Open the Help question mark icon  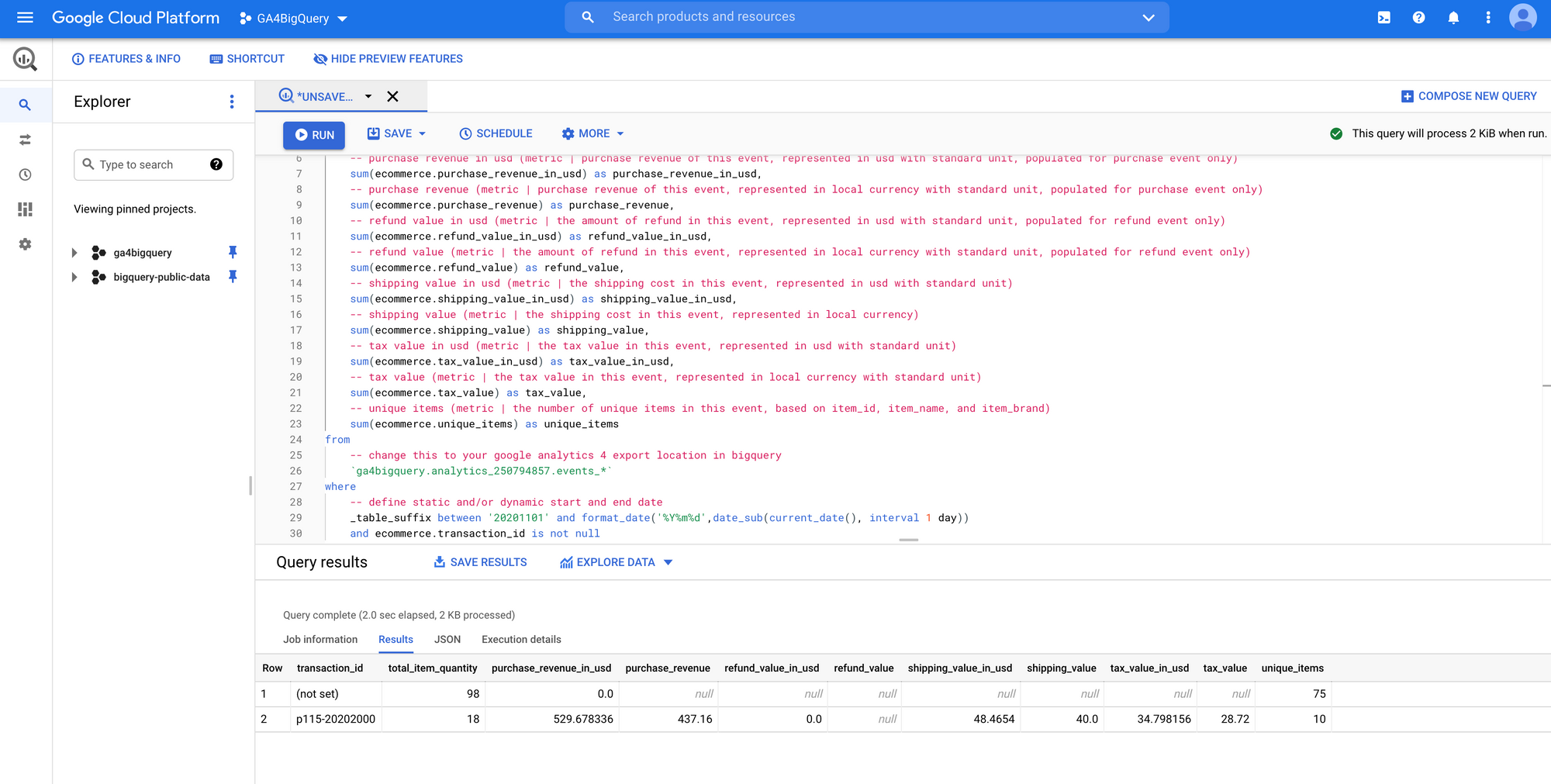click(x=1418, y=17)
